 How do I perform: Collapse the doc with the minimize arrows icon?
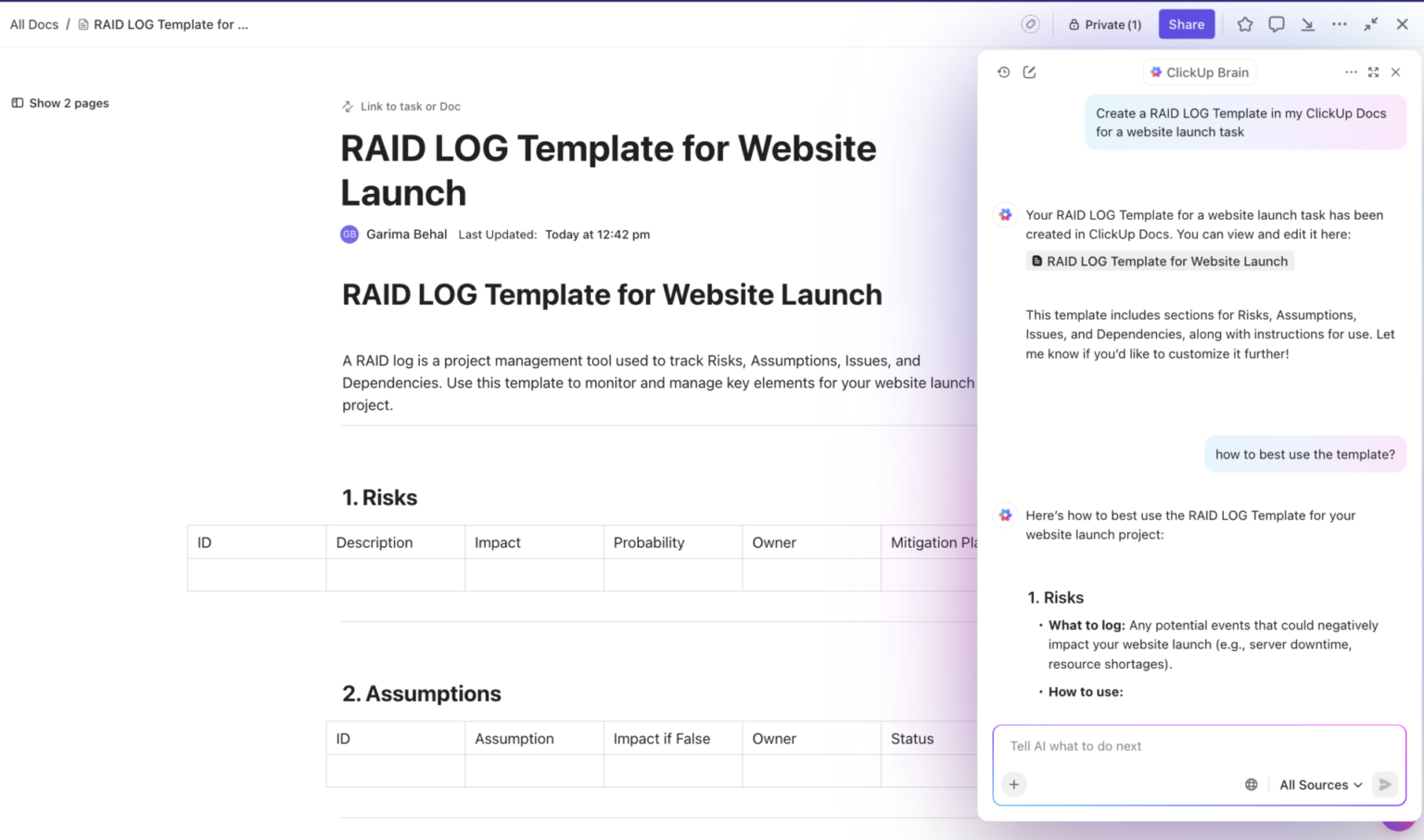(1371, 24)
